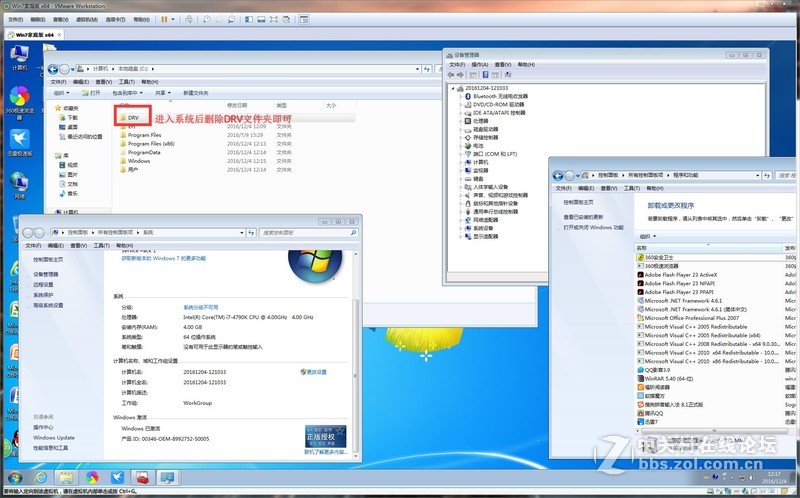Click the search box in System window
This screenshot has height=498, width=800.
coord(308,233)
